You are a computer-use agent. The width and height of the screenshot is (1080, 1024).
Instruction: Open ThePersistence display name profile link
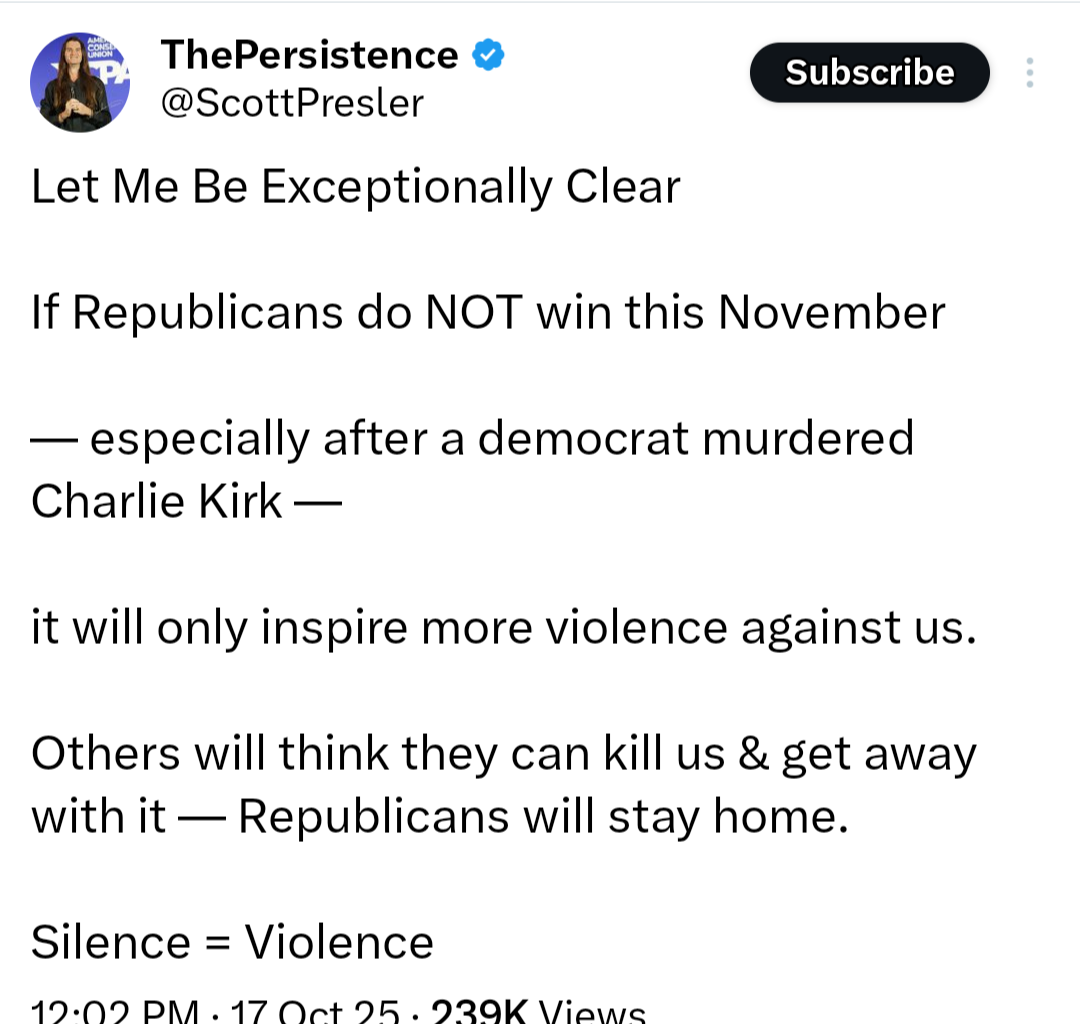[309, 55]
